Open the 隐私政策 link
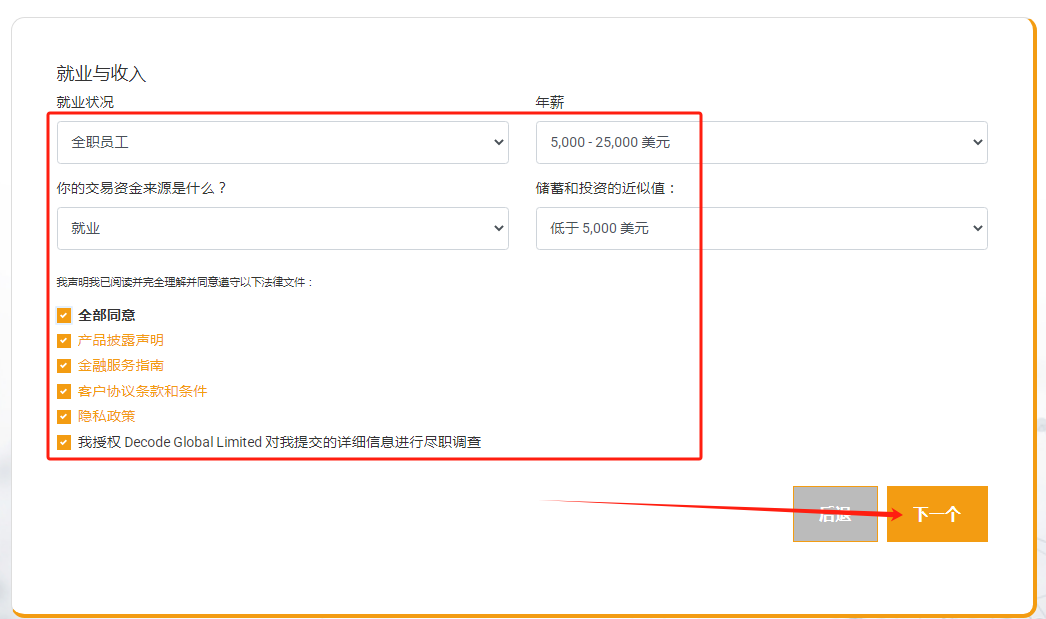1046x619 pixels. pyautogui.click(x=107, y=417)
